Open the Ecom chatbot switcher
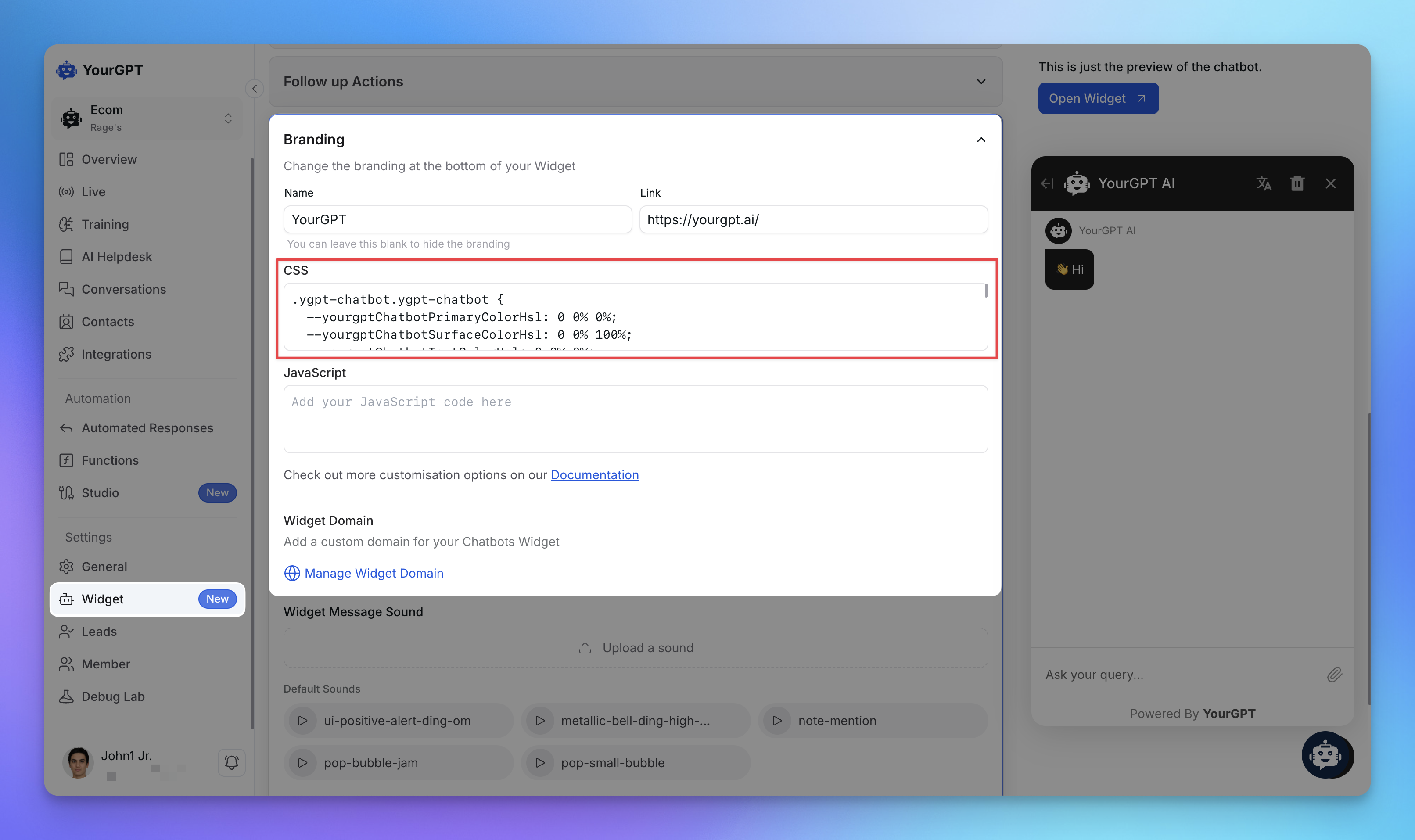Screen dimensions: 1415x840 [x=147, y=118]
